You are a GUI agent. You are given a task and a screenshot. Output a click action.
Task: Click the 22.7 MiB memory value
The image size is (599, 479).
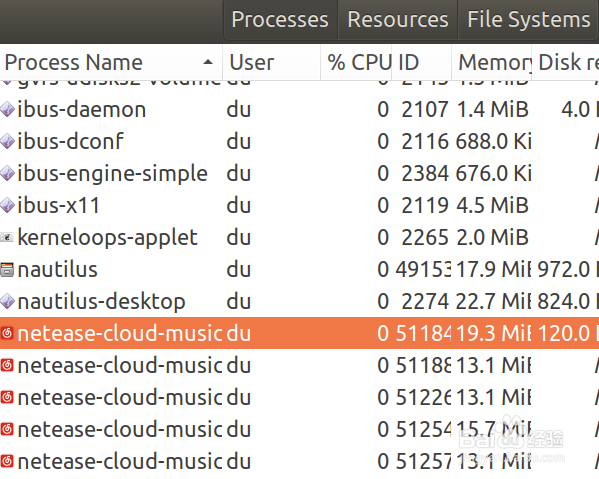(494, 301)
